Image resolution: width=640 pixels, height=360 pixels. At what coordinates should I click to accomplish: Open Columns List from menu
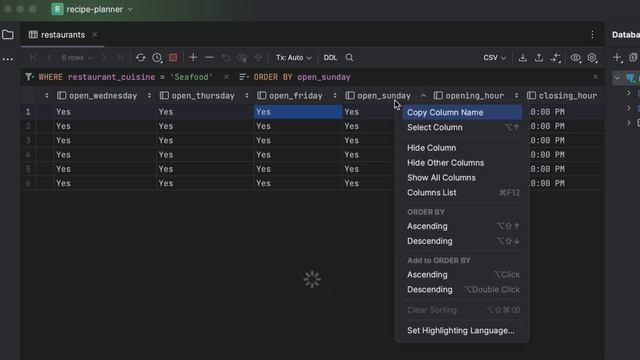pyautogui.click(x=462, y=193)
